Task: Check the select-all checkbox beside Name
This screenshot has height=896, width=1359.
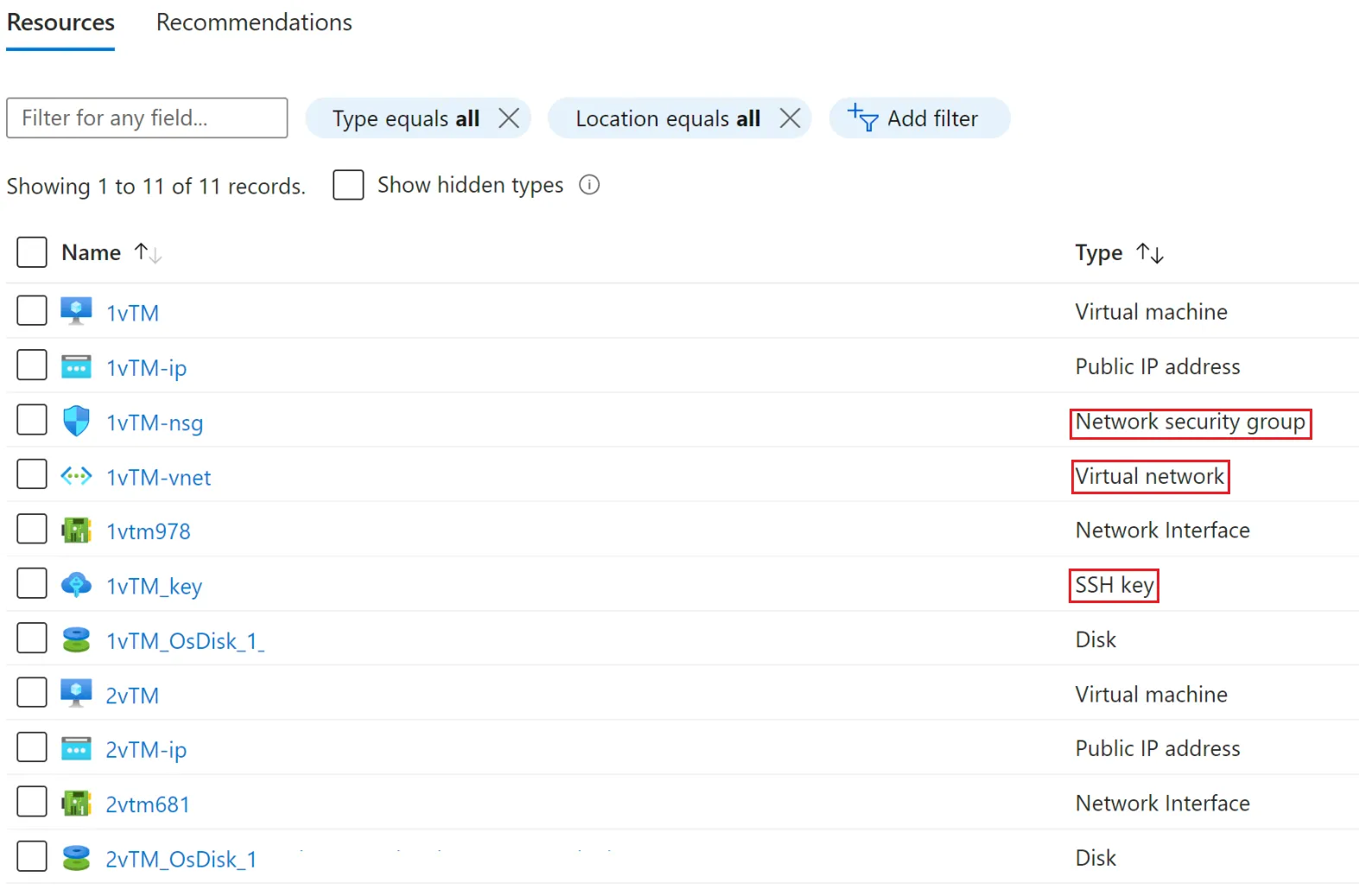Action: (32, 252)
